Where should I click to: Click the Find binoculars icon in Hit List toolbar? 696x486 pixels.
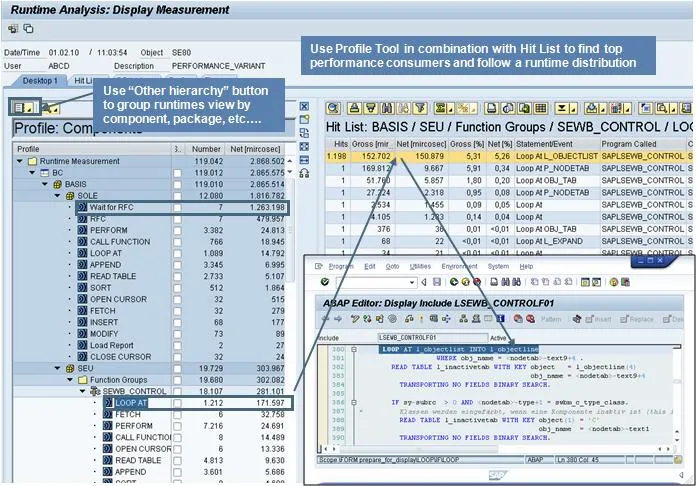coord(388,108)
